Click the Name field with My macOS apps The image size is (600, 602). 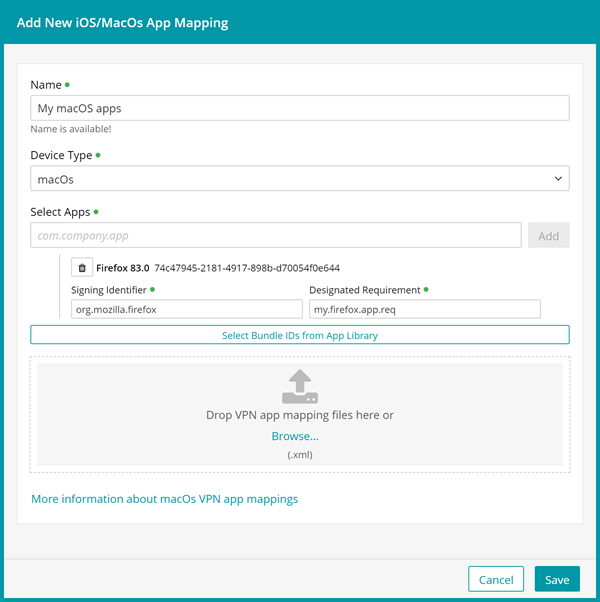pos(300,108)
